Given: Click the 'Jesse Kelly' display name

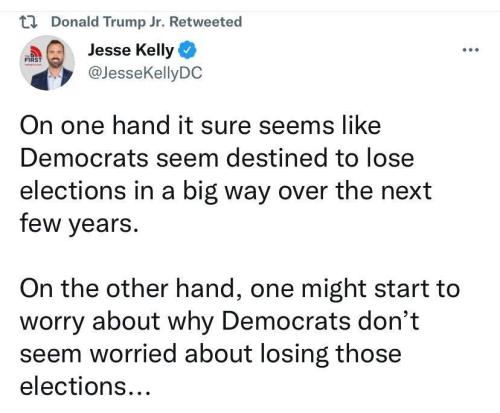Looking at the screenshot, I should tap(131, 50).
